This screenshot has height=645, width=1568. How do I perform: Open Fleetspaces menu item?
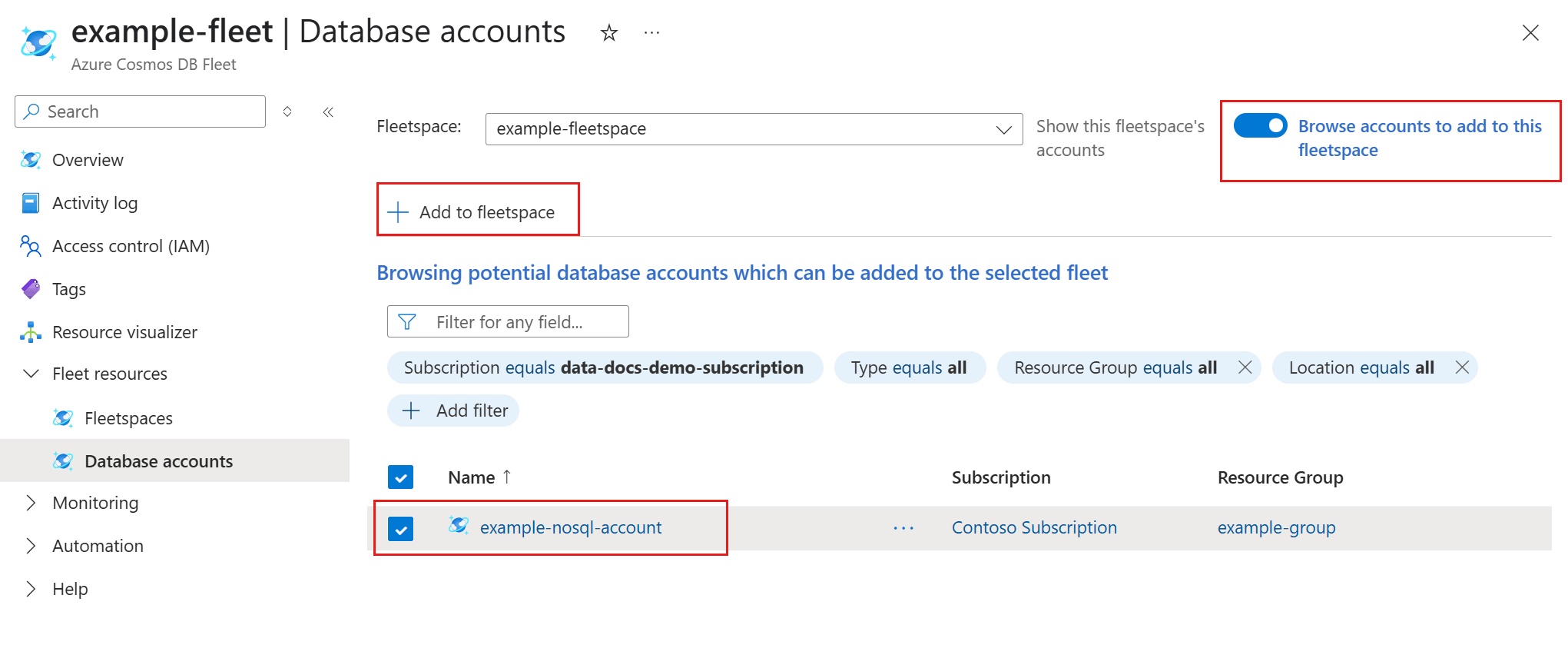point(128,418)
